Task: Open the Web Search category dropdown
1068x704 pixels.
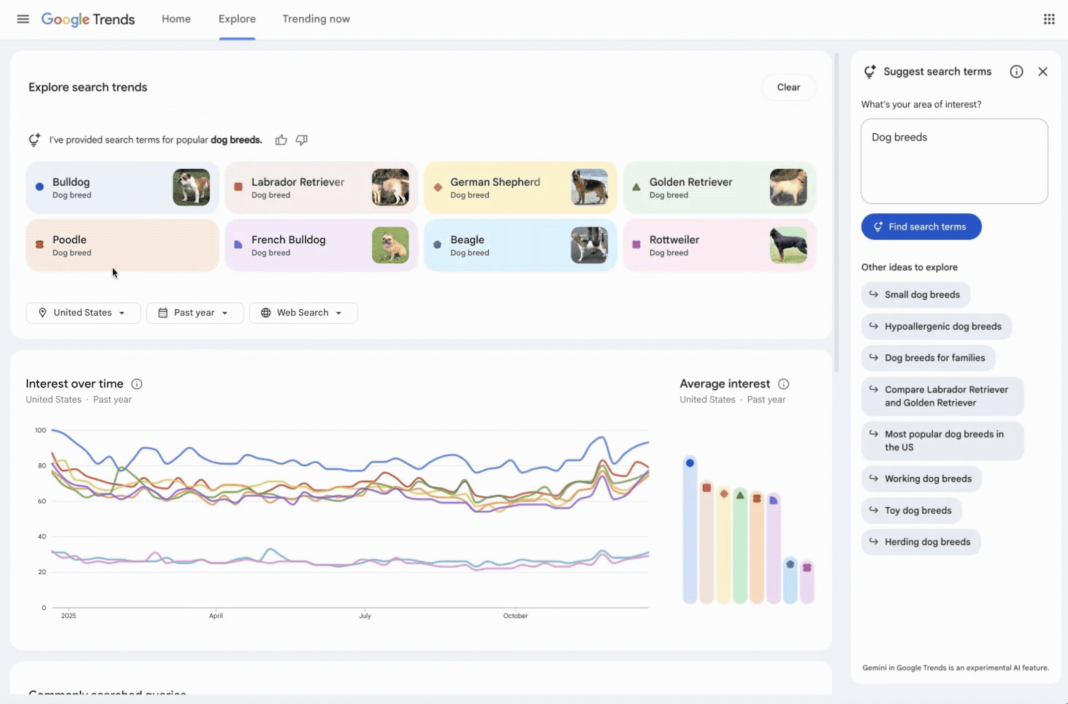Action: pyautogui.click(x=303, y=312)
